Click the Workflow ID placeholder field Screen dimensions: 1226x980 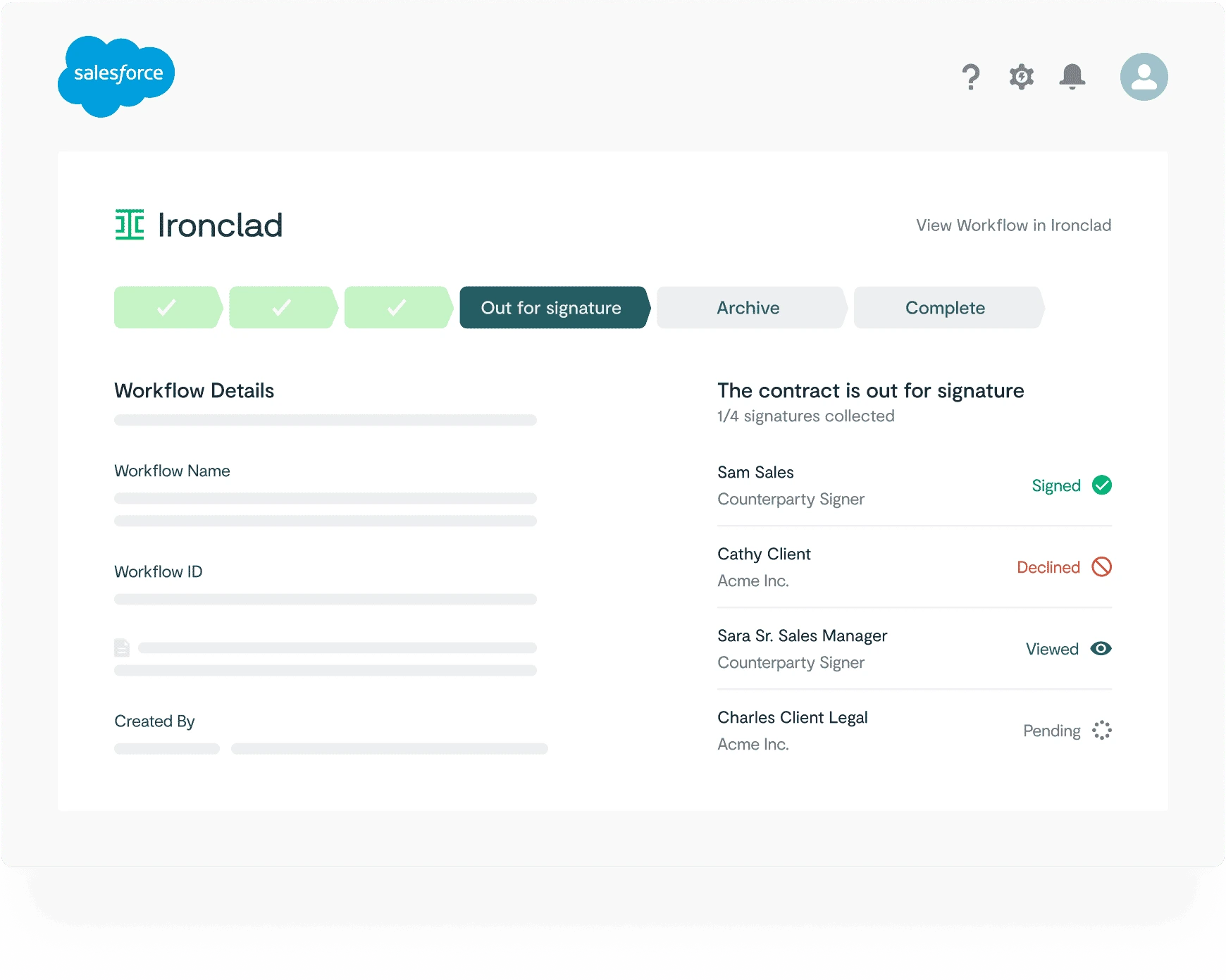324,598
